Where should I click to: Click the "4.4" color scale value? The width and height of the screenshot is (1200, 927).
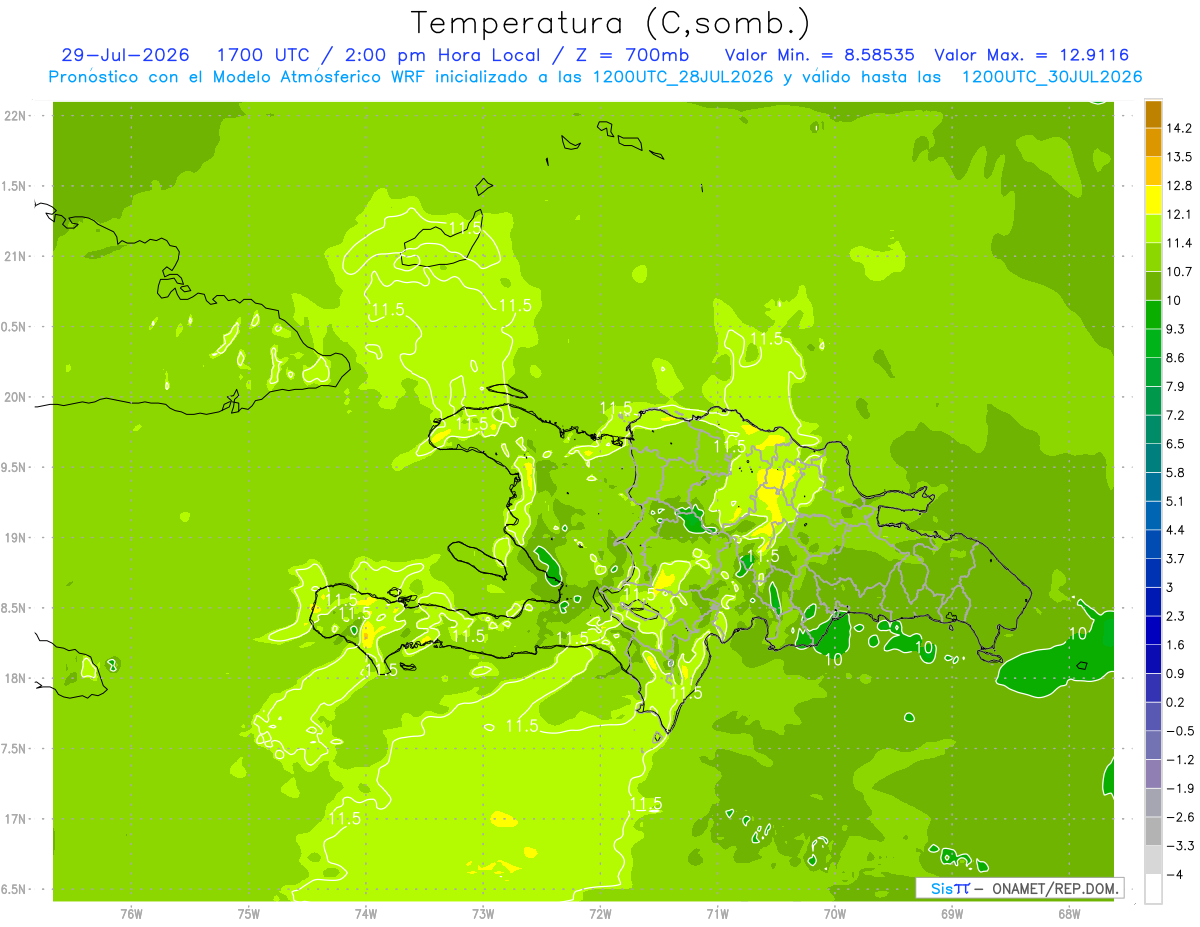coord(1177,530)
